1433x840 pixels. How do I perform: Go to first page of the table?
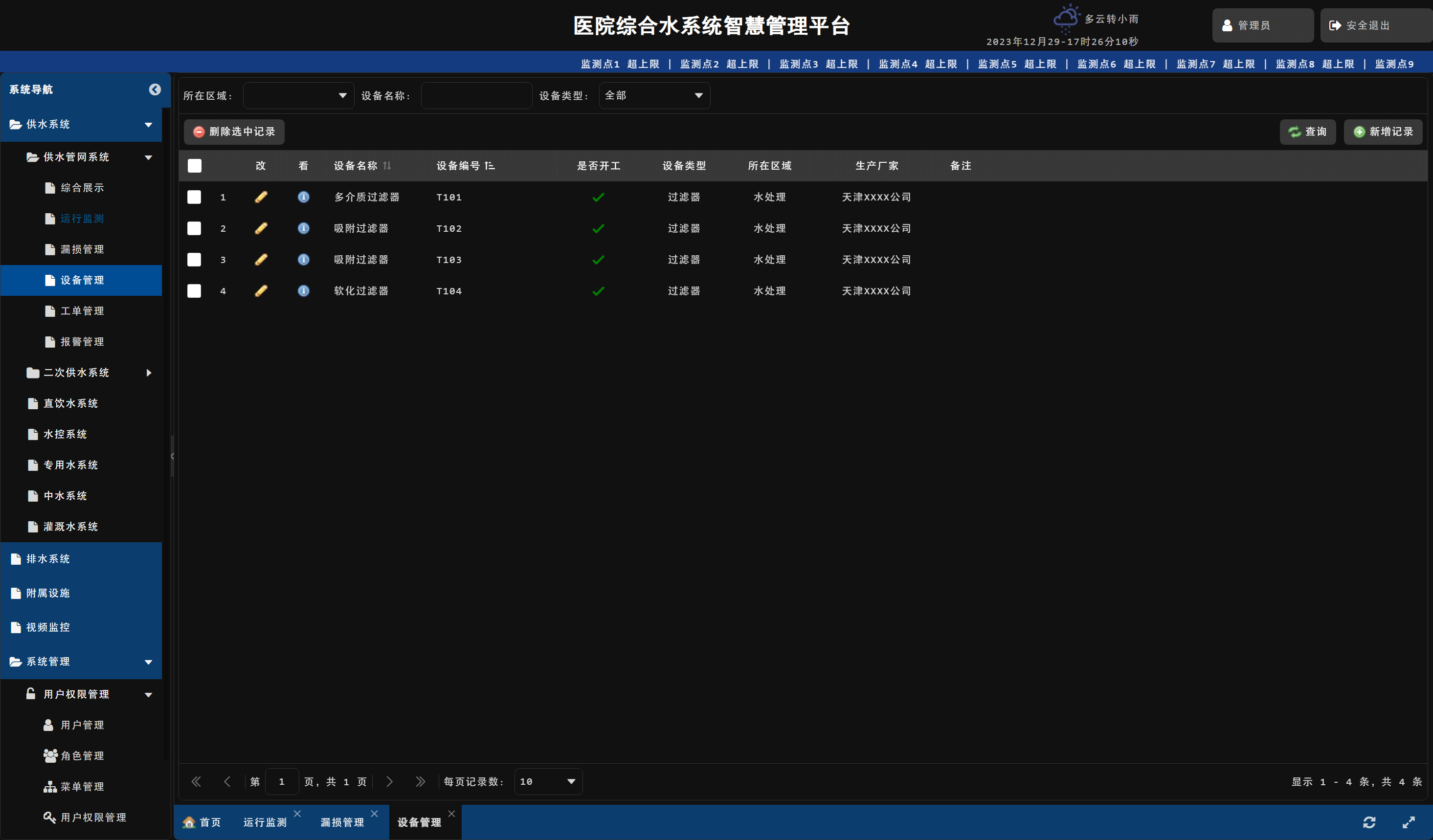[x=196, y=782]
